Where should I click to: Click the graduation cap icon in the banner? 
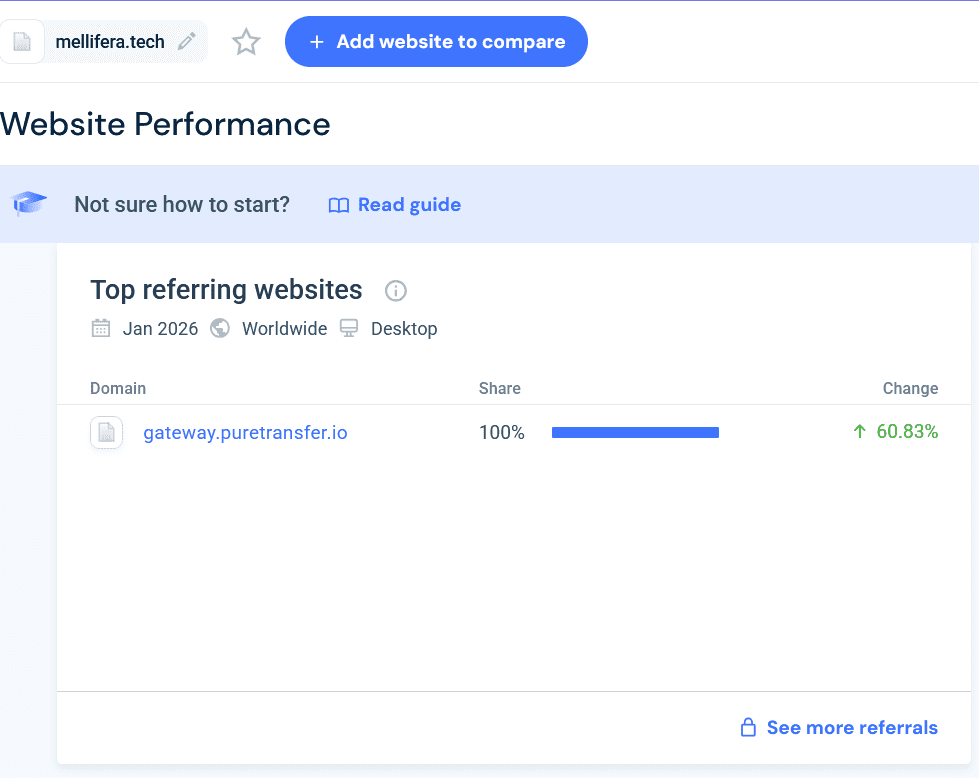point(29,204)
